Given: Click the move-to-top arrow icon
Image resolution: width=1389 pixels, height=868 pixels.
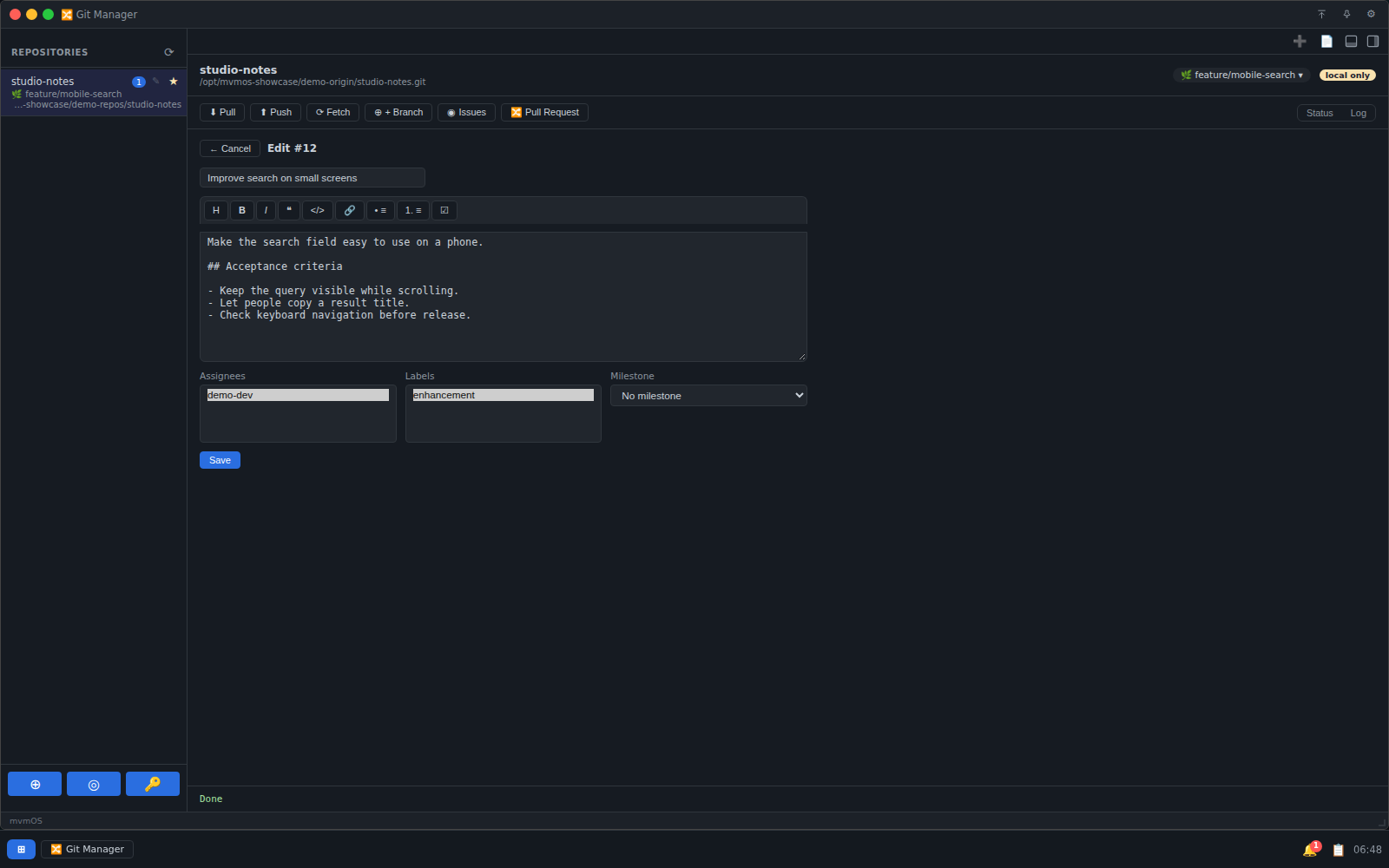Looking at the screenshot, I should [x=1321, y=14].
